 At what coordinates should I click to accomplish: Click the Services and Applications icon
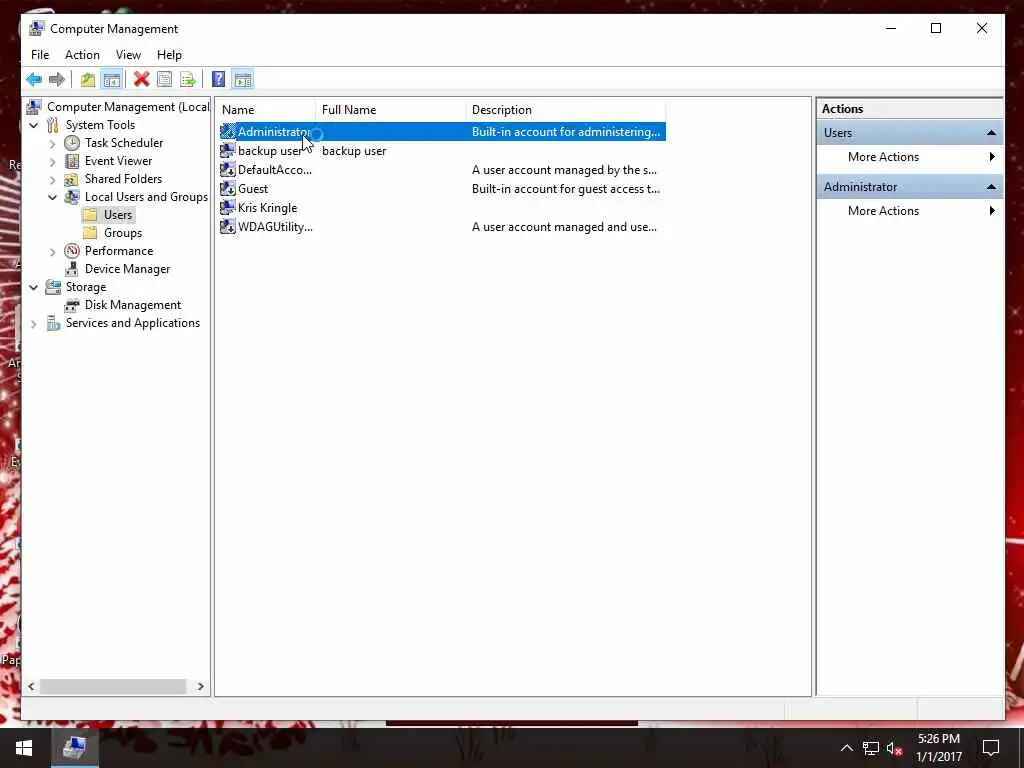pyautogui.click(x=53, y=323)
